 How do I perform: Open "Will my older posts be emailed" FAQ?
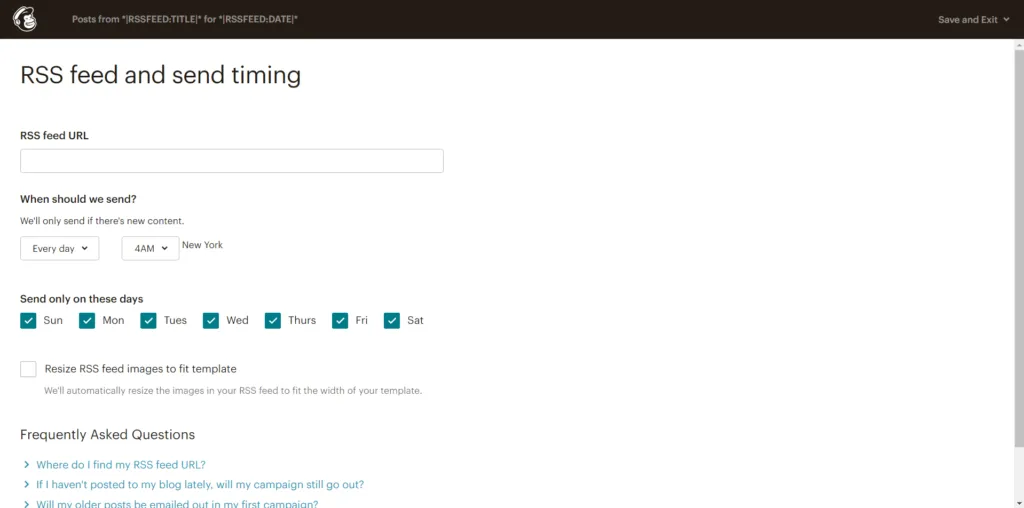click(x=177, y=503)
